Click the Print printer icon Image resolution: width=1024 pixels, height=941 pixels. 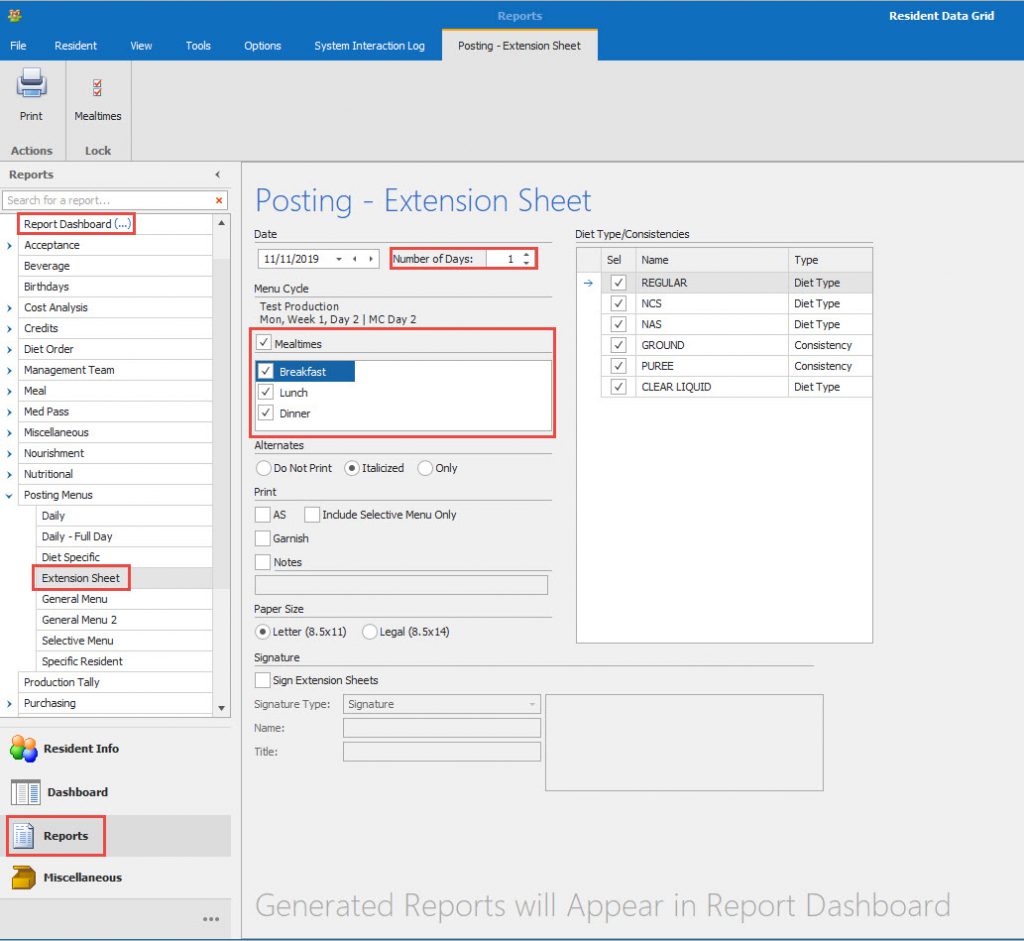pyautogui.click(x=31, y=85)
